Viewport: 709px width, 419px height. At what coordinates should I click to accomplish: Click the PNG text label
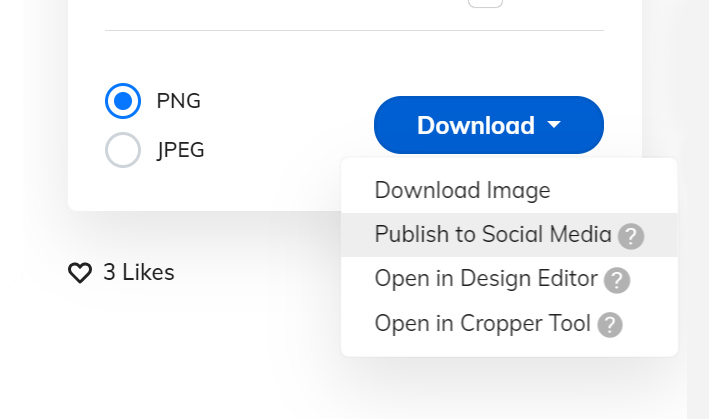click(179, 101)
